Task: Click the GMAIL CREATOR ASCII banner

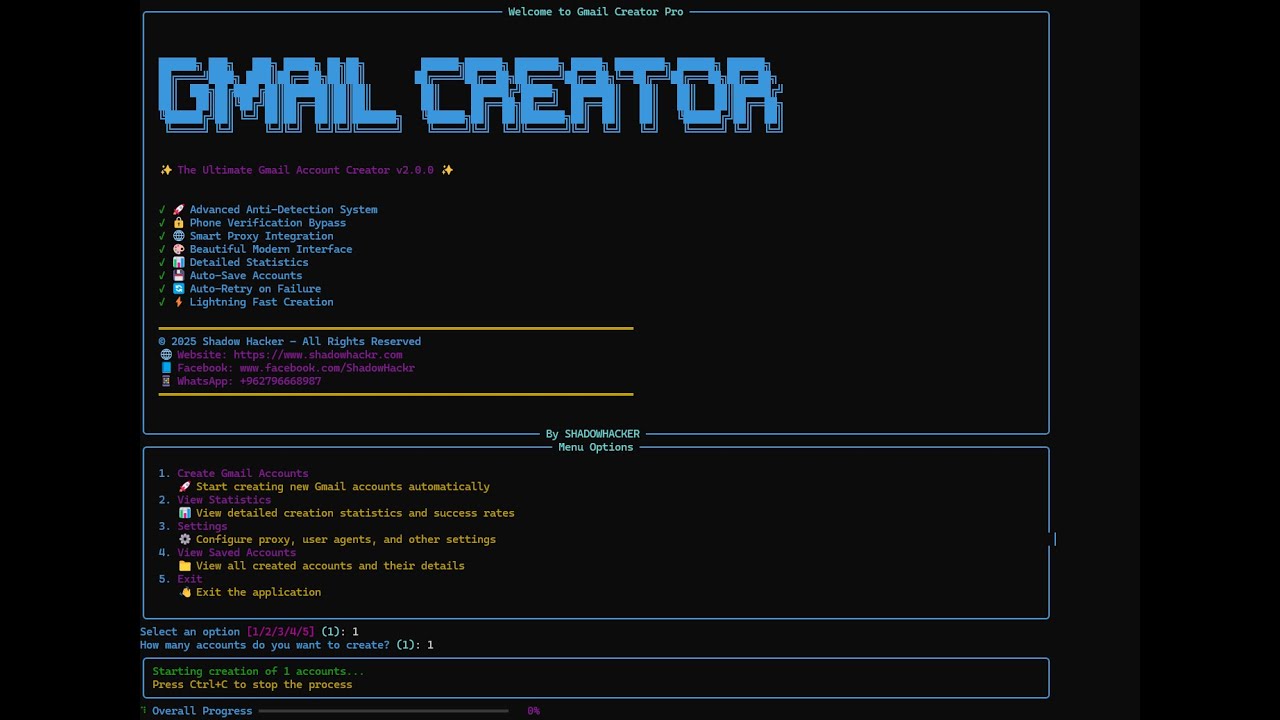Action: pos(470,95)
